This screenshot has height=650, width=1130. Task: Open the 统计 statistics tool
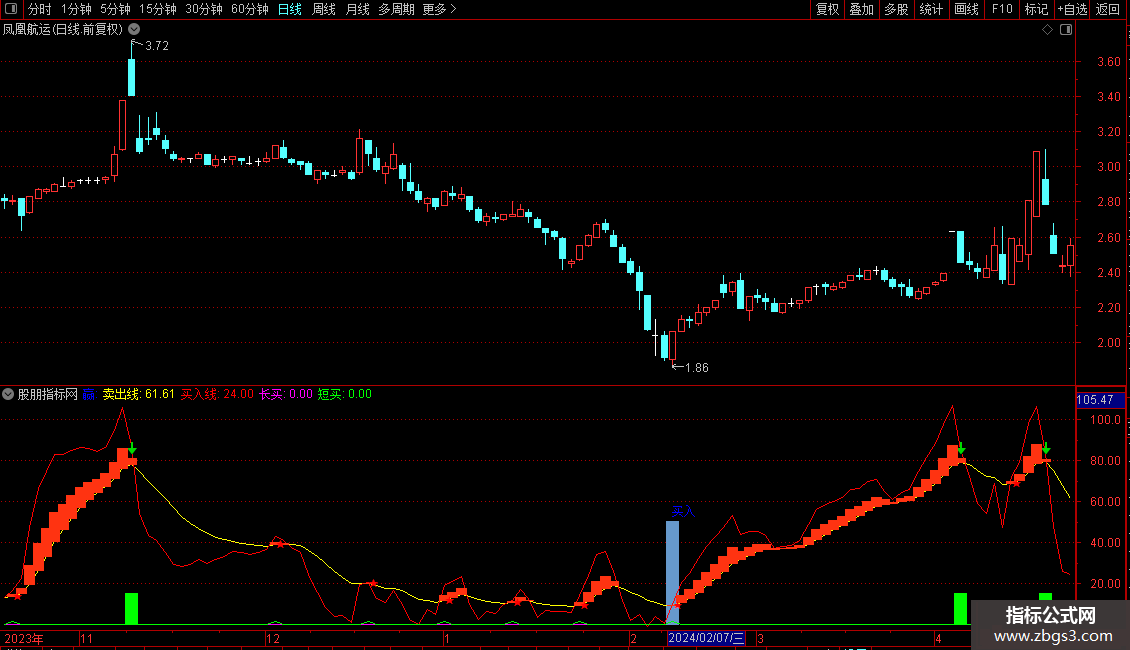(x=930, y=9)
